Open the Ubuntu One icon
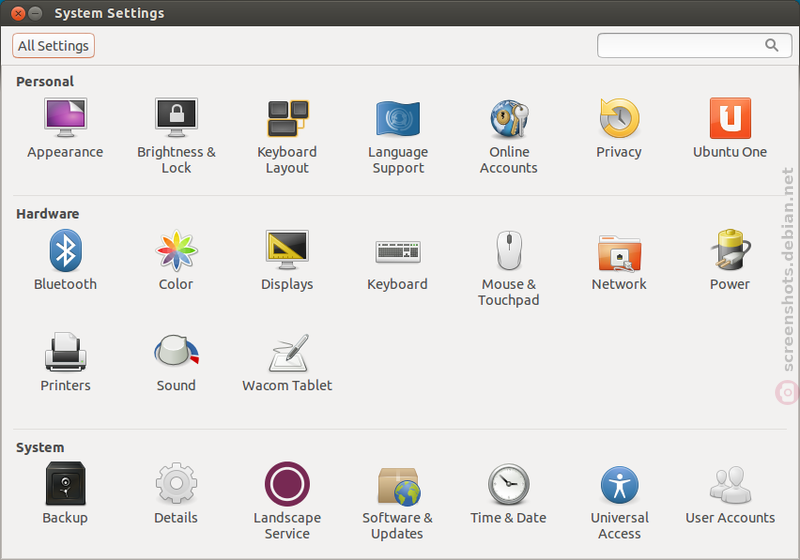This screenshot has height=560, width=800. pos(730,118)
